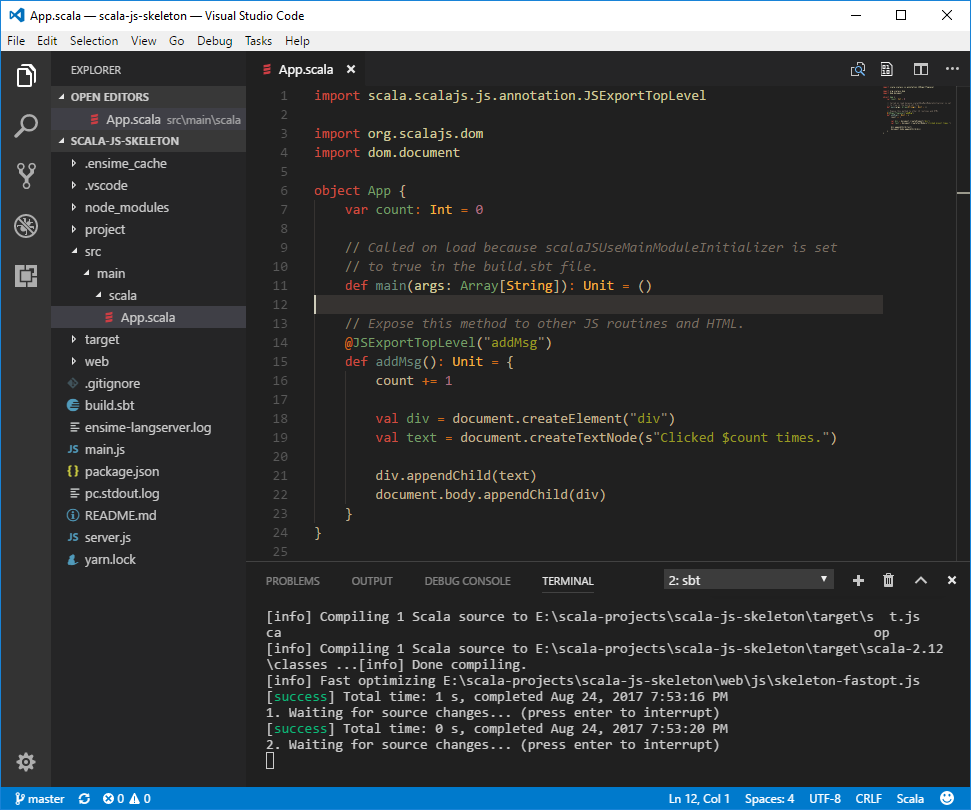The height and width of the screenshot is (810, 971).
Task: Collapse the src folder
Action: [x=149, y=251]
